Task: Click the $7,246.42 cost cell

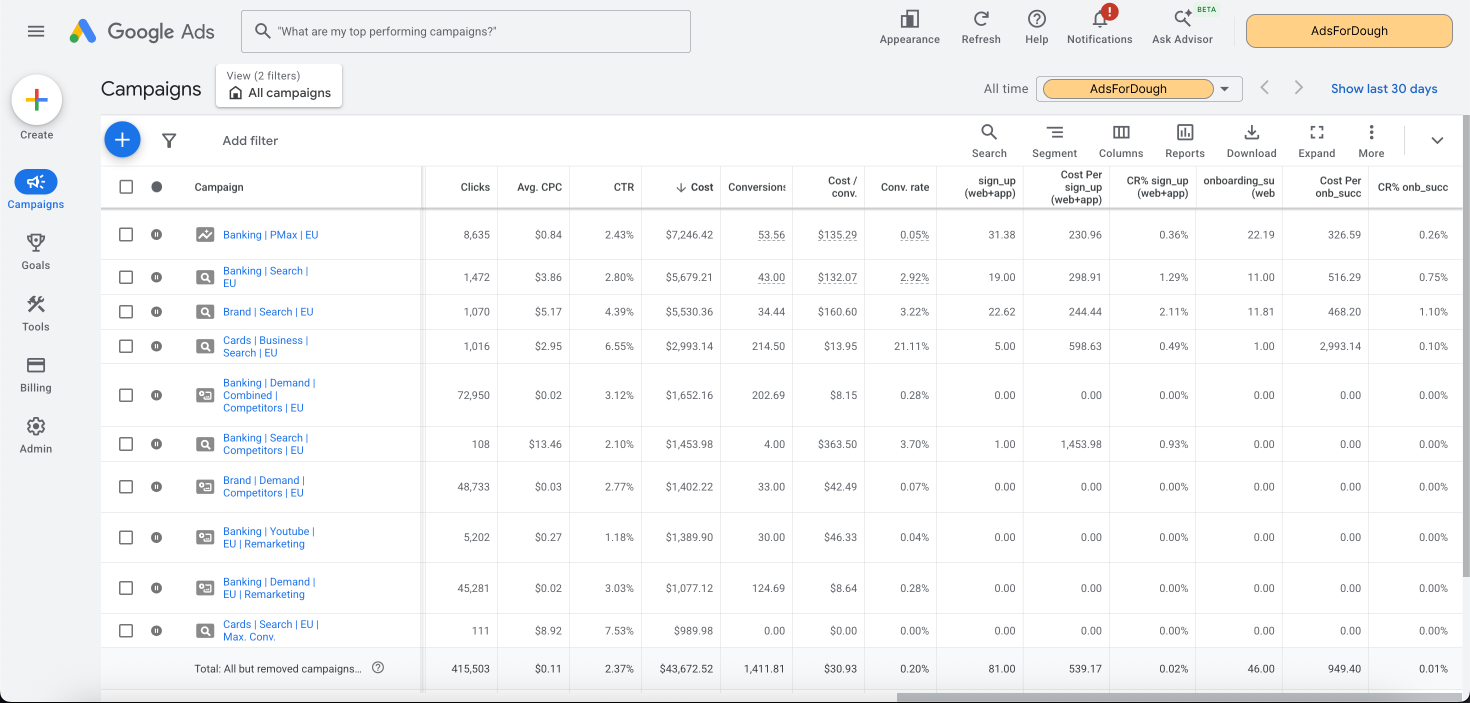Action: coord(689,235)
